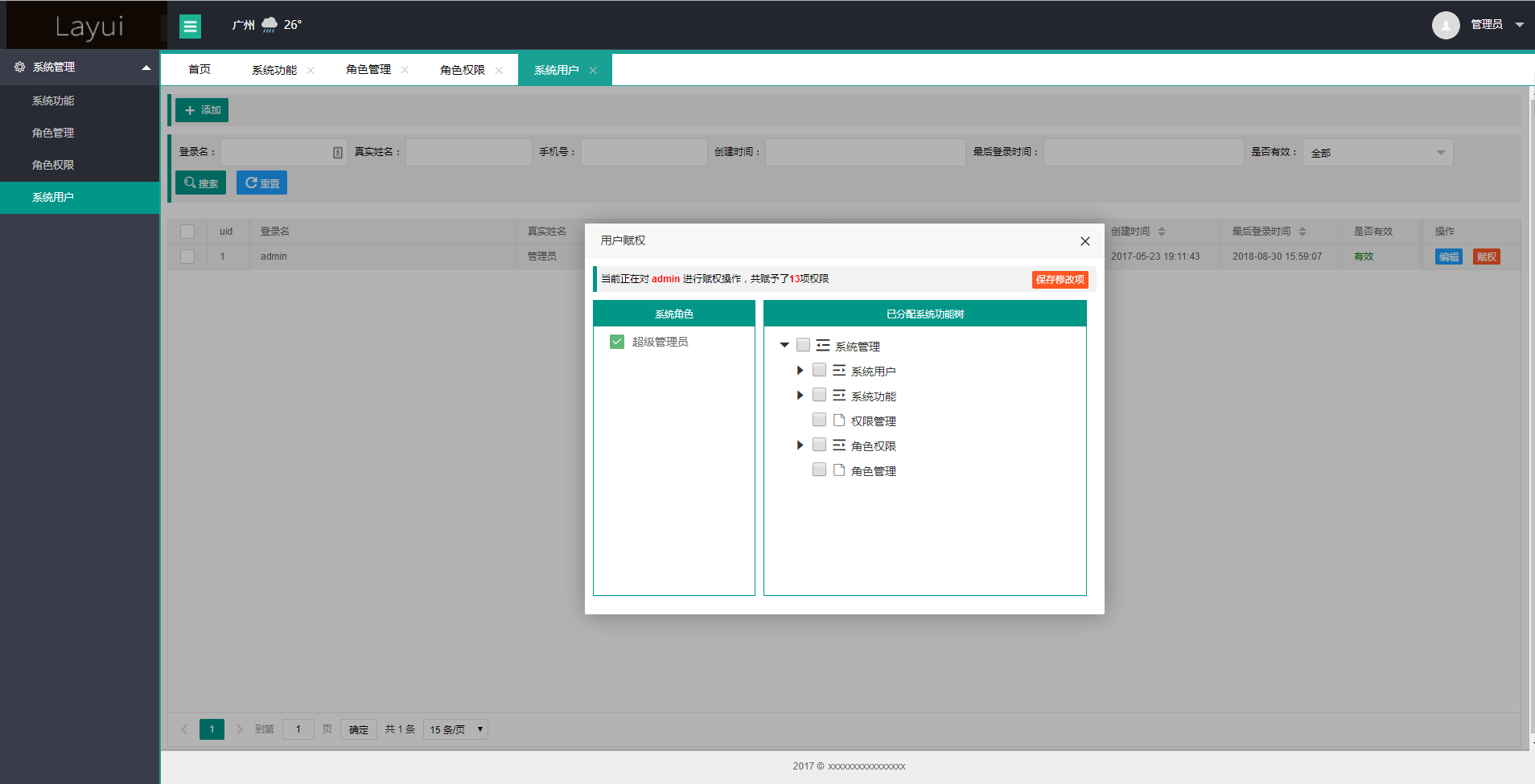The image size is (1535, 784).
Task: Click the 登录名 input field
Action: click(284, 152)
